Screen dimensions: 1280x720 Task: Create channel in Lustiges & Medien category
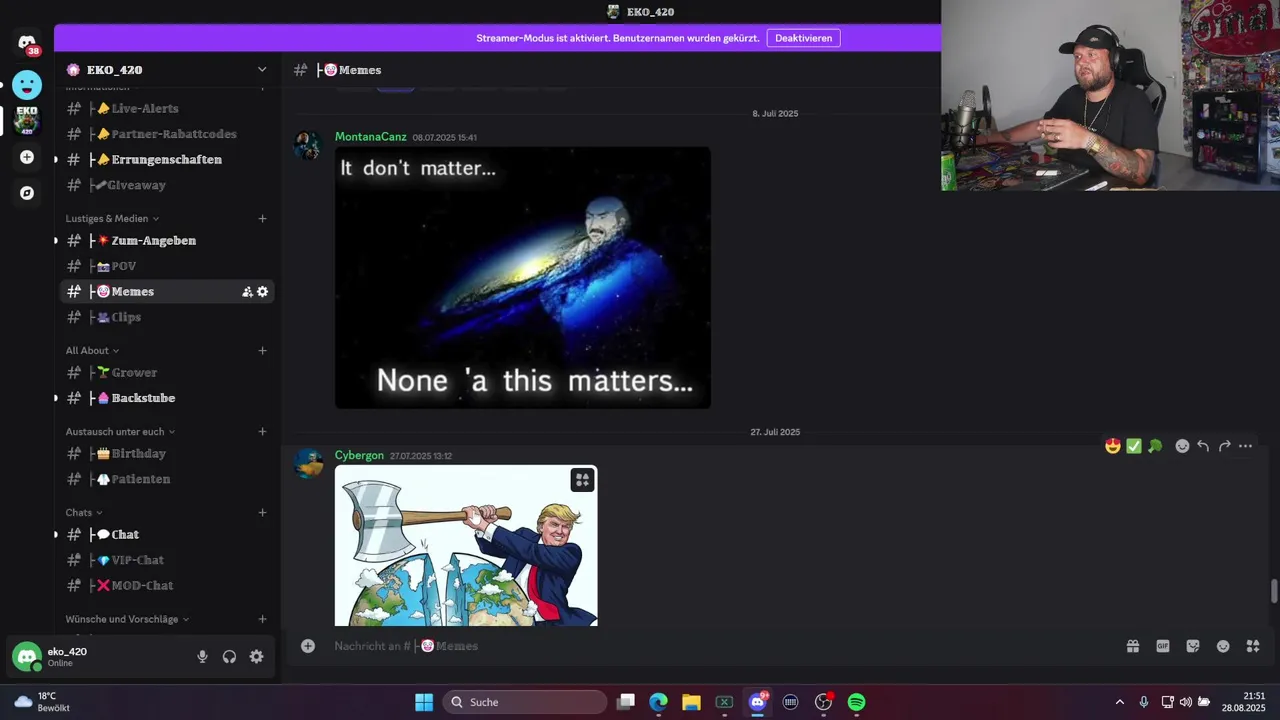263,218
